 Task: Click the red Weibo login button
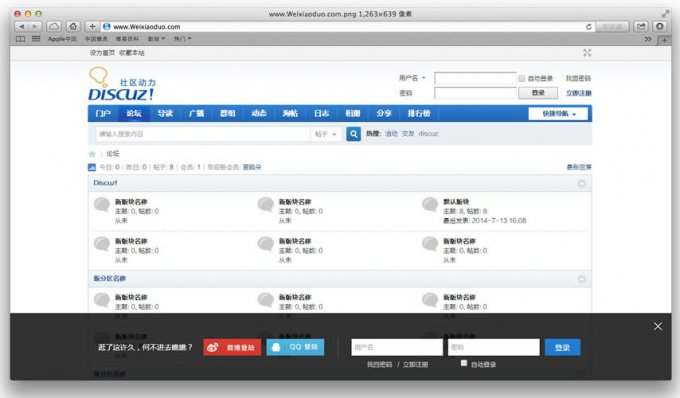click(x=232, y=347)
